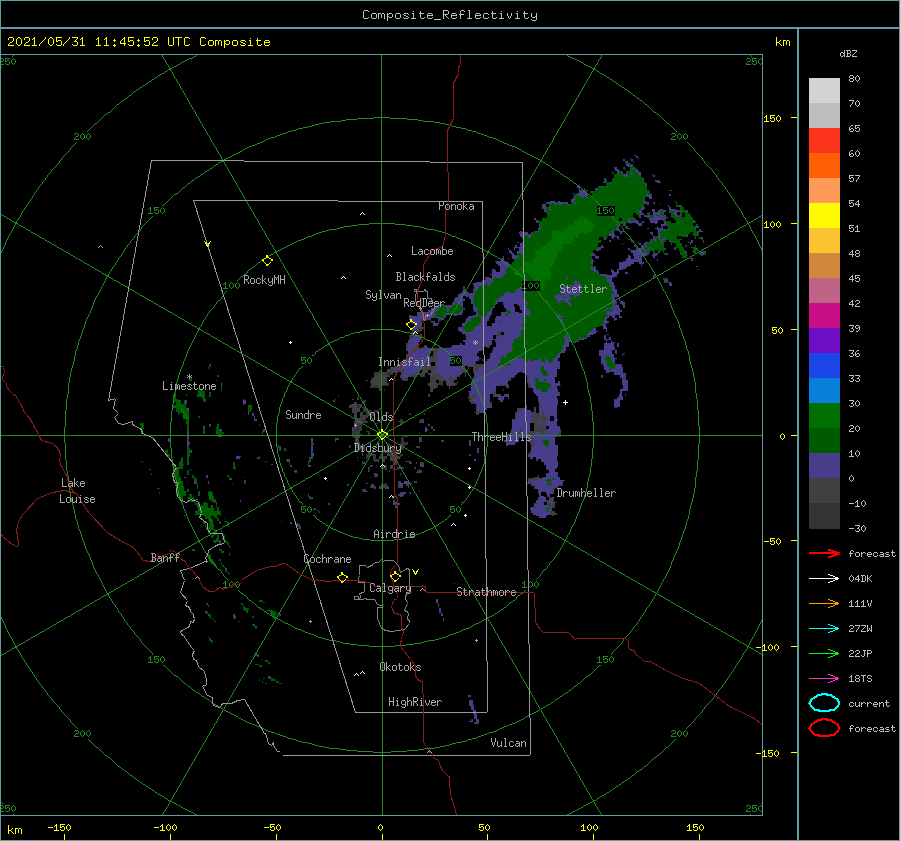This screenshot has height=841, width=900.
Task: Click the HighRiver label
Action: 415,702
